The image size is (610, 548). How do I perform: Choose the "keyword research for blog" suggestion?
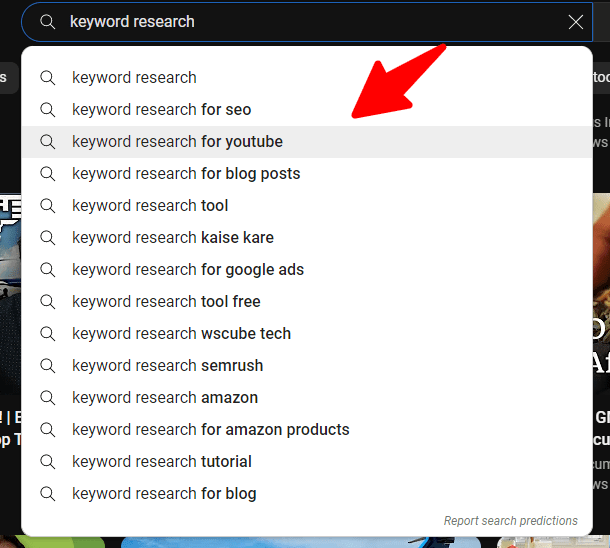(x=164, y=494)
